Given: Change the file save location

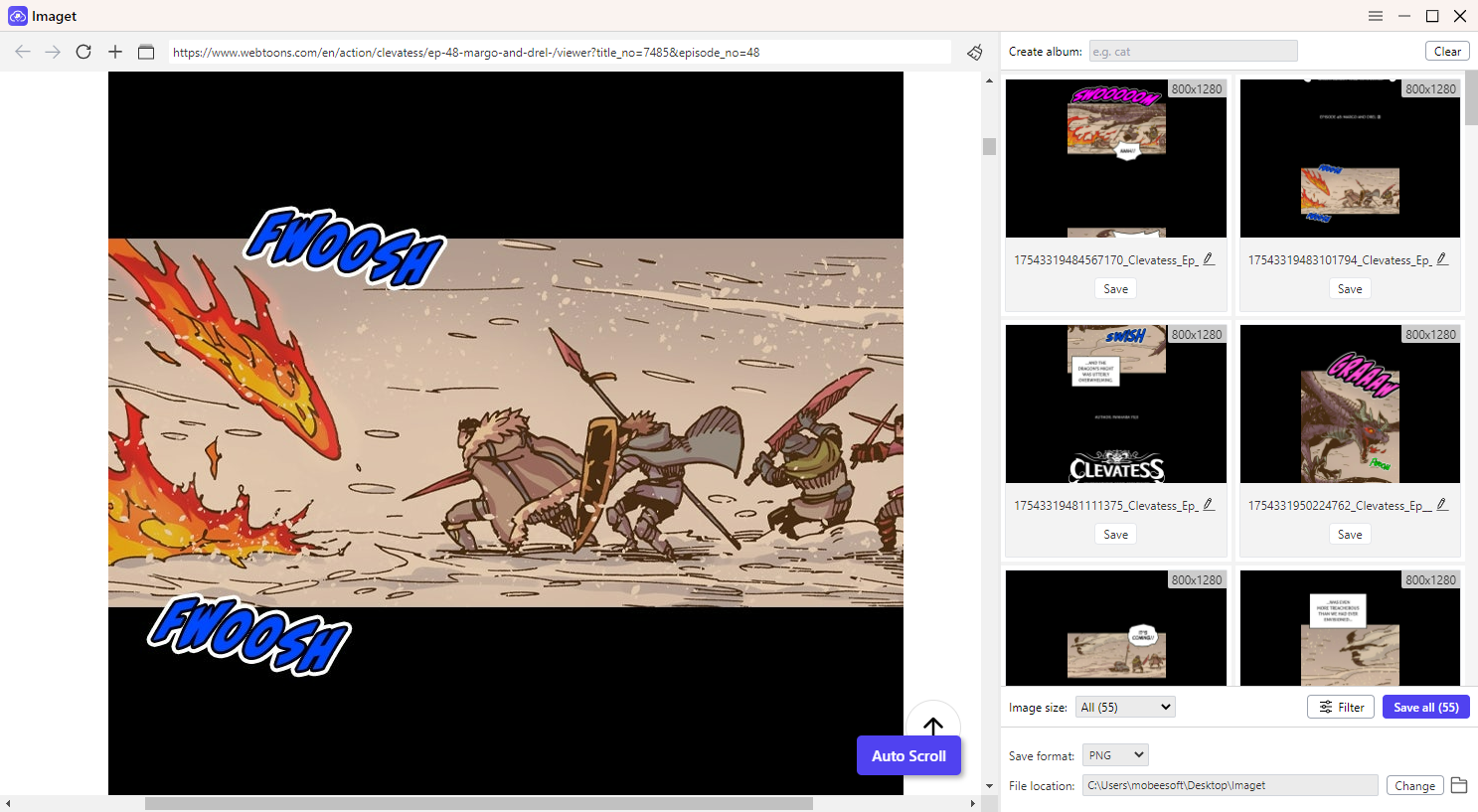Looking at the screenshot, I should [x=1414, y=785].
